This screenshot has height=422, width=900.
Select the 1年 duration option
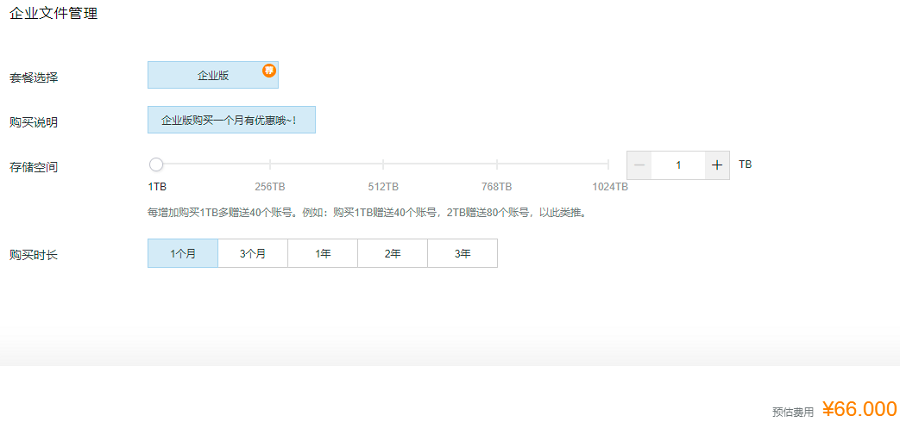[x=322, y=254]
